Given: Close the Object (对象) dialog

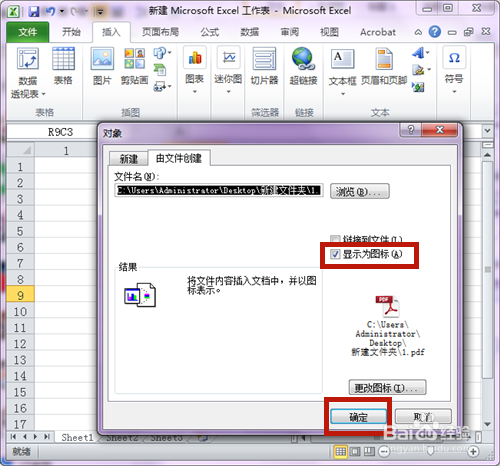Looking at the screenshot, I should (440, 130).
